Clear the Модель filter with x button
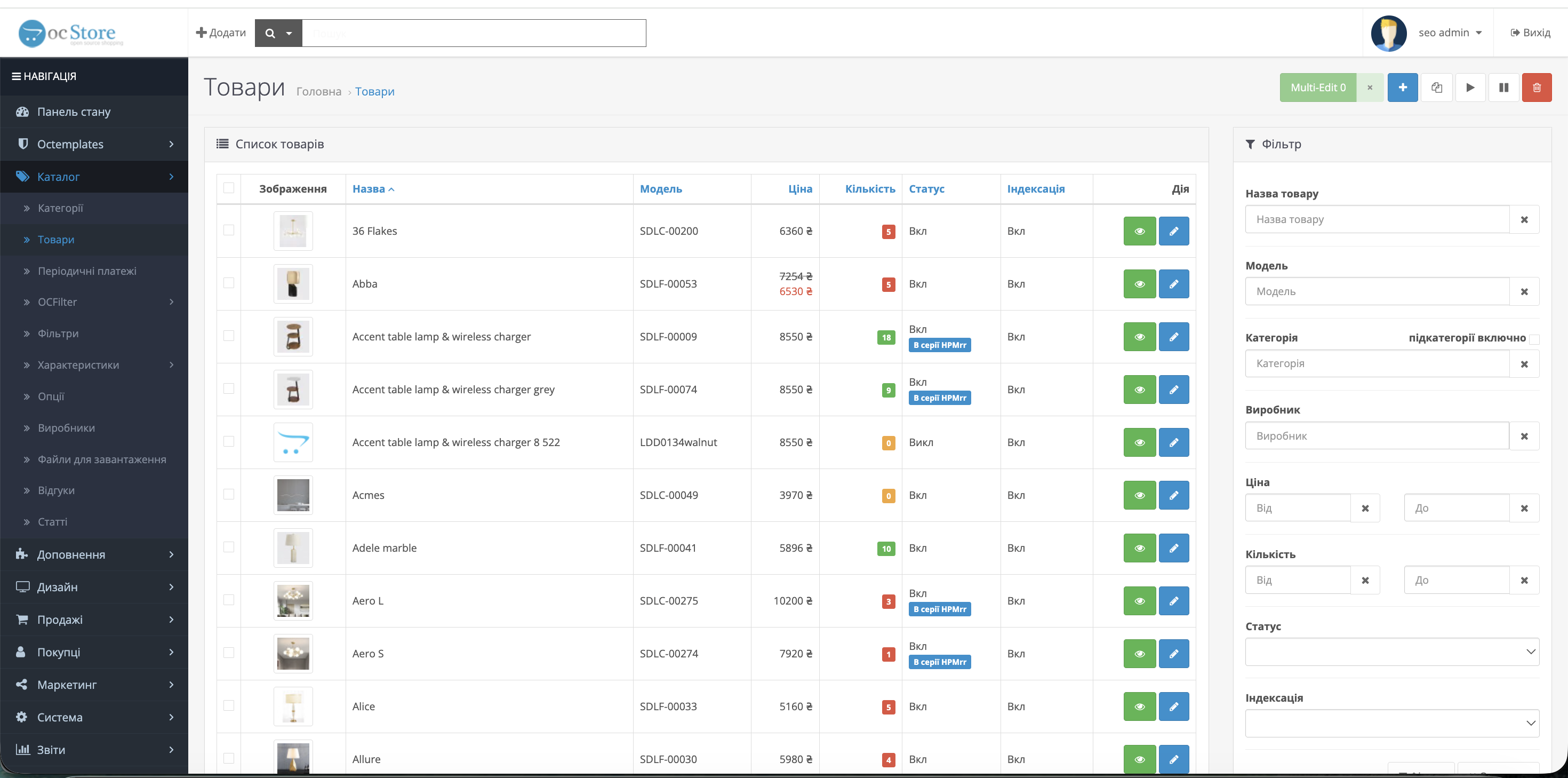 point(1524,292)
